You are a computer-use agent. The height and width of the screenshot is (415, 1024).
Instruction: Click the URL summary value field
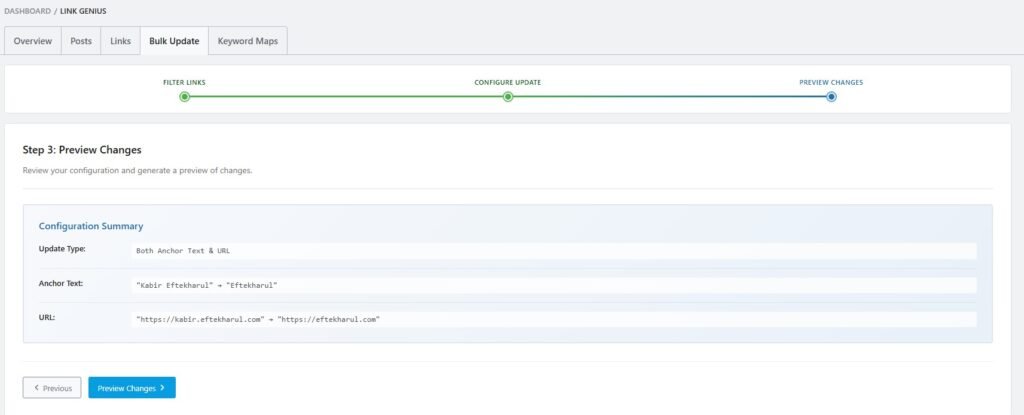pyautogui.click(x=553, y=319)
